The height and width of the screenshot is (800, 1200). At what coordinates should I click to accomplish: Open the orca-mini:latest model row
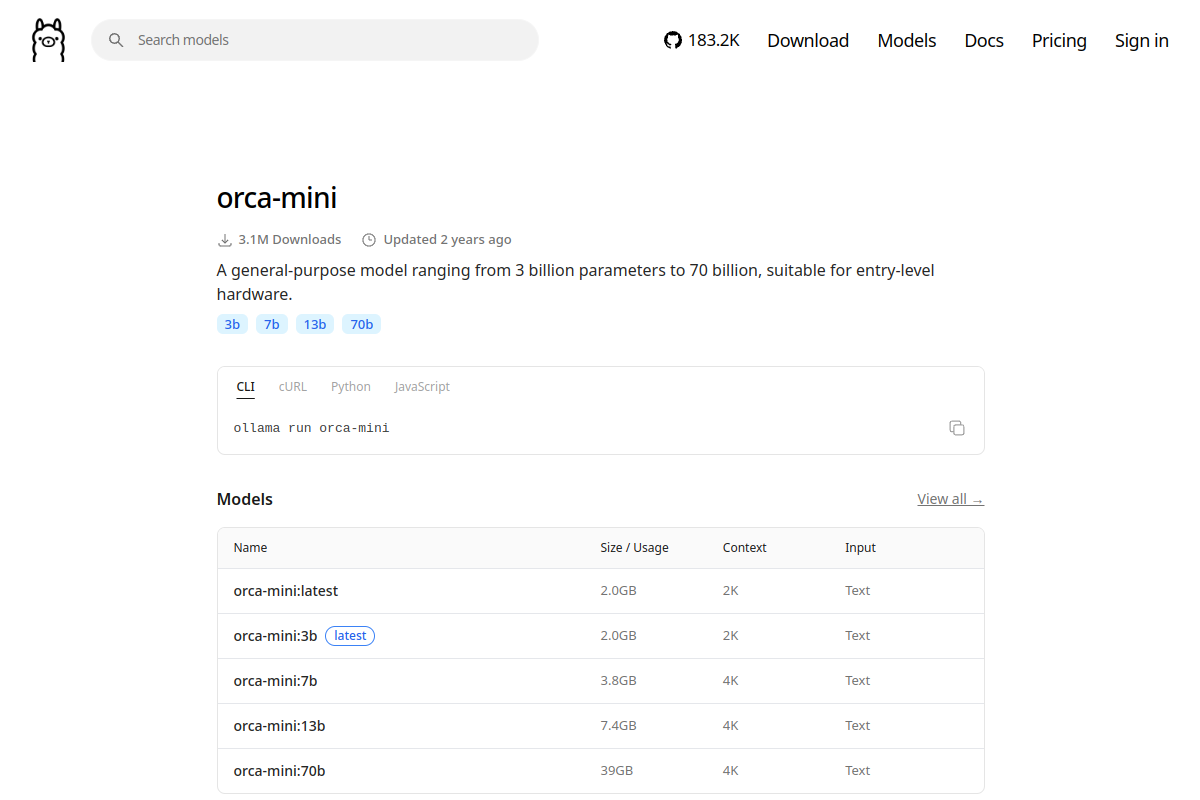[x=601, y=591]
